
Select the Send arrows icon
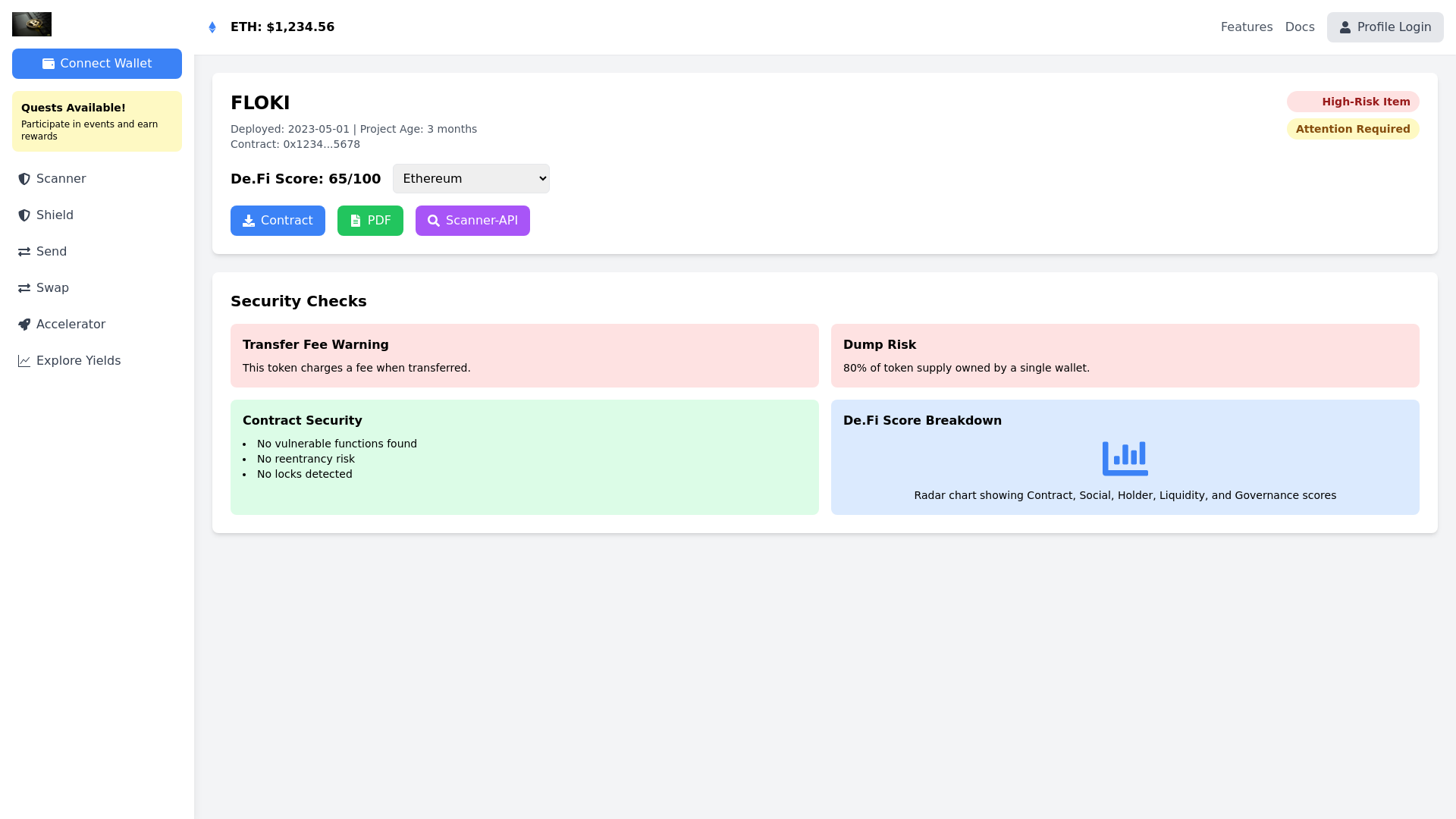tap(24, 251)
